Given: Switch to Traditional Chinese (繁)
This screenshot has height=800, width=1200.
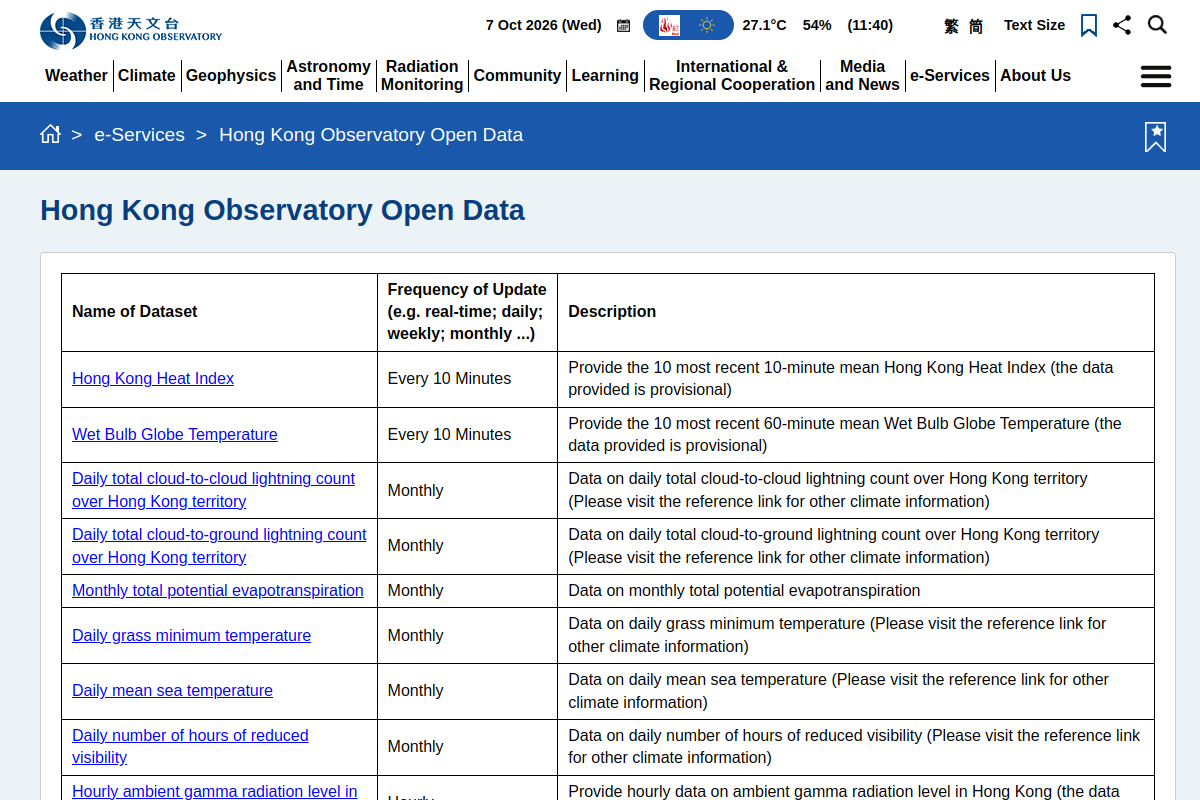Looking at the screenshot, I should [x=951, y=26].
